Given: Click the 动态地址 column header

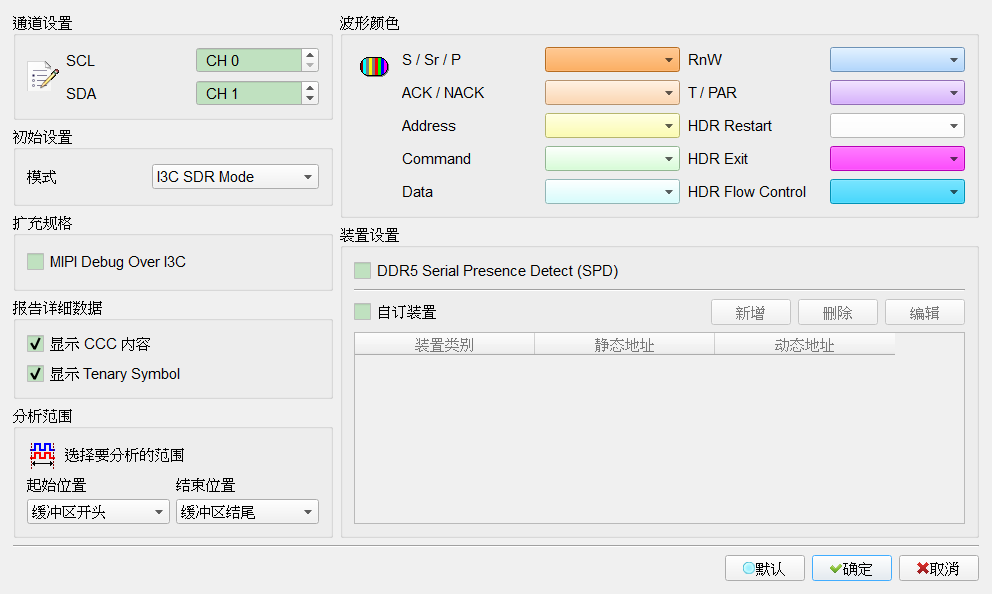Looking at the screenshot, I should [x=805, y=344].
